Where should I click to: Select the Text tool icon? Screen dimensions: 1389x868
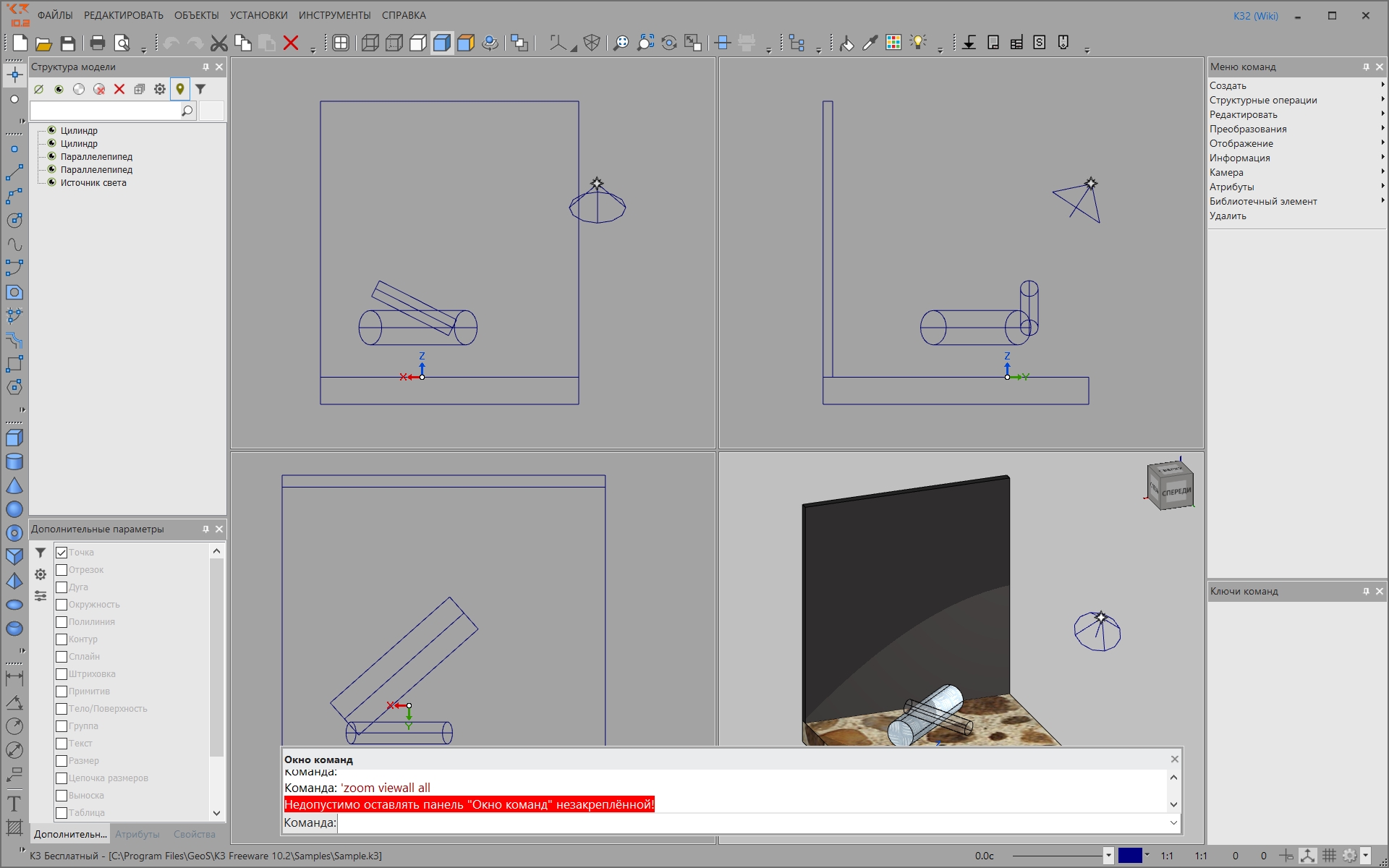14,804
